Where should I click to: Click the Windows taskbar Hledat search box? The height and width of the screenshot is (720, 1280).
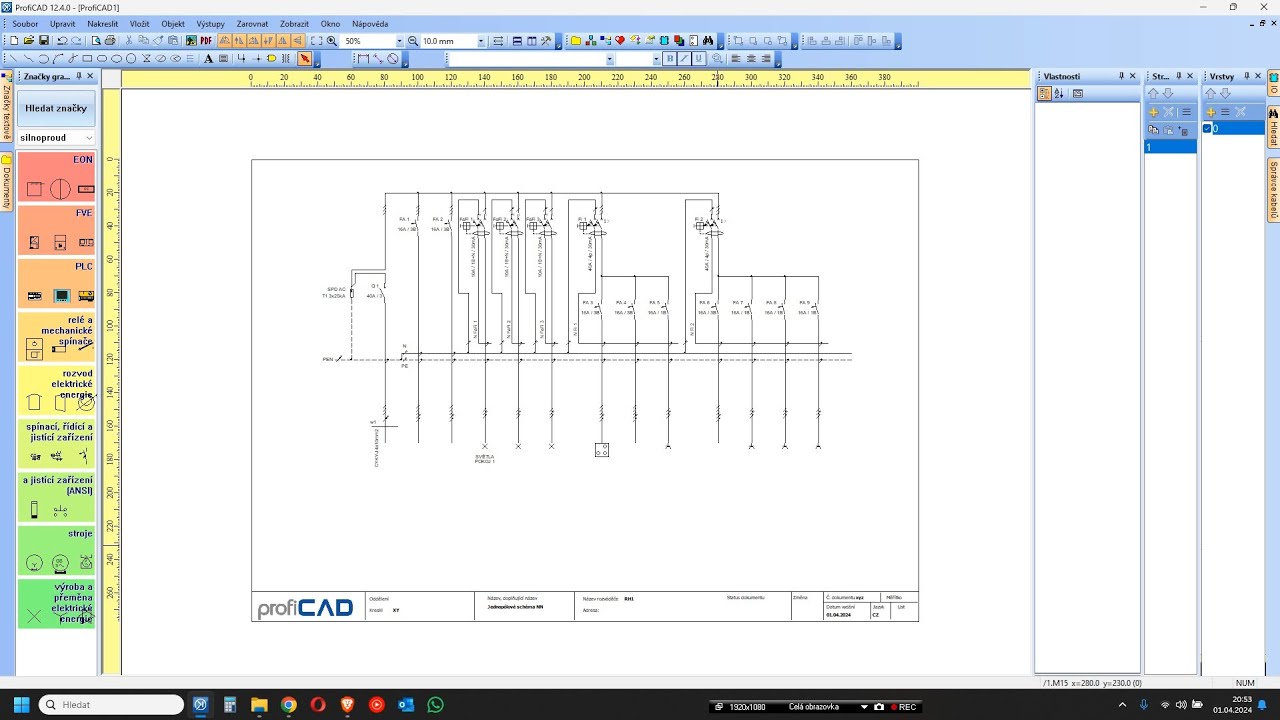(111, 705)
